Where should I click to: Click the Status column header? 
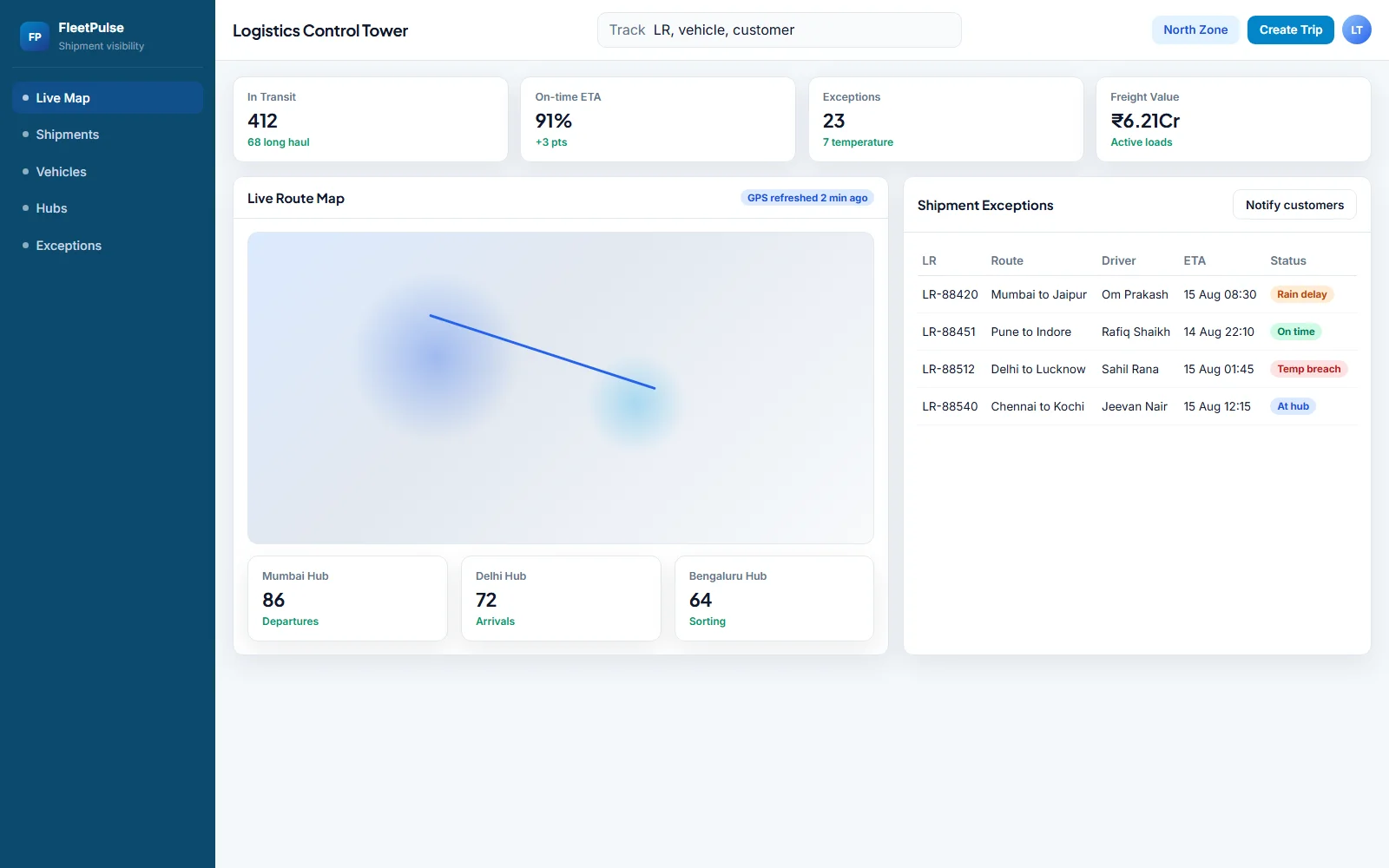pyautogui.click(x=1287, y=260)
